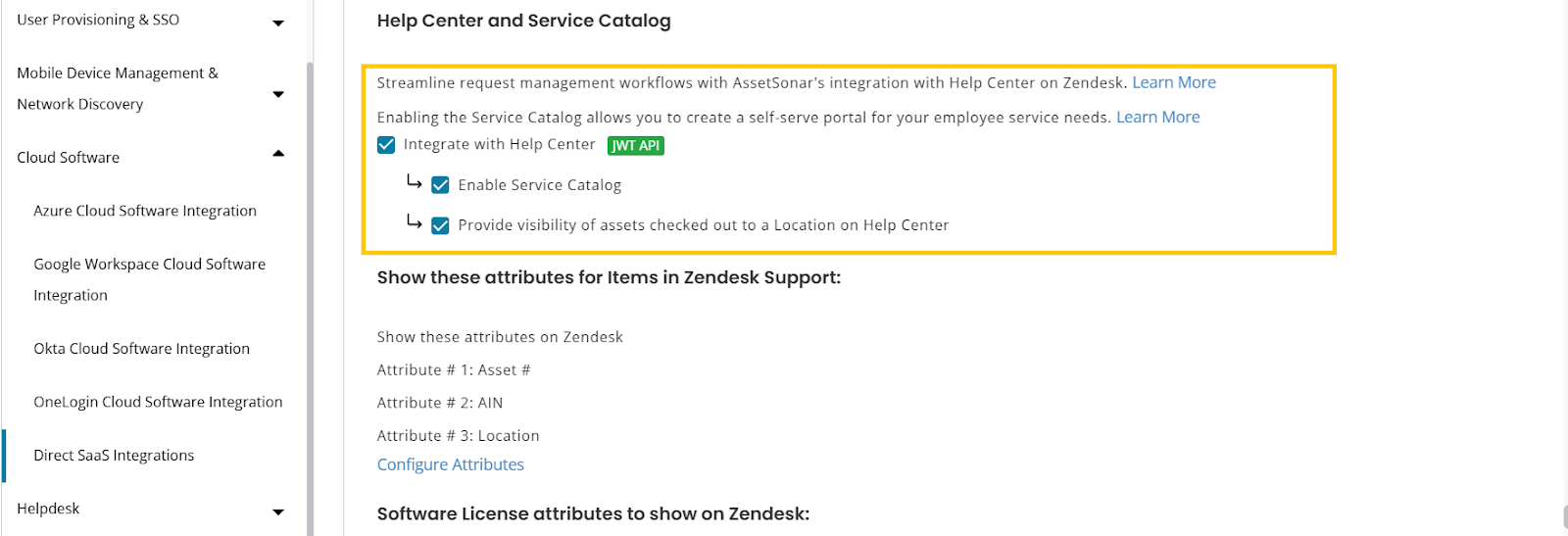Image resolution: width=1568 pixels, height=536 pixels.
Task: Collapse the Cloud Software section
Action: (278, 154)
